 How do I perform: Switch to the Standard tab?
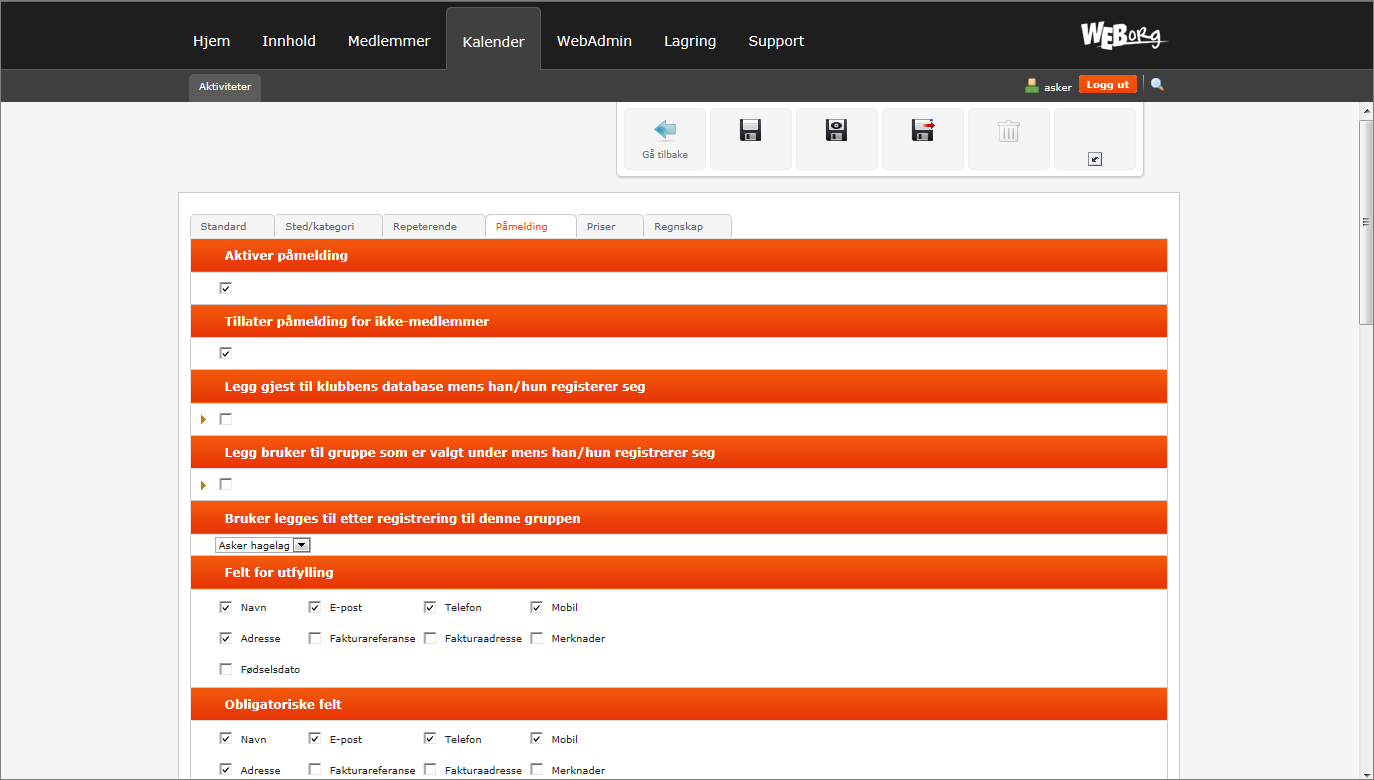[x=232, y=226]
